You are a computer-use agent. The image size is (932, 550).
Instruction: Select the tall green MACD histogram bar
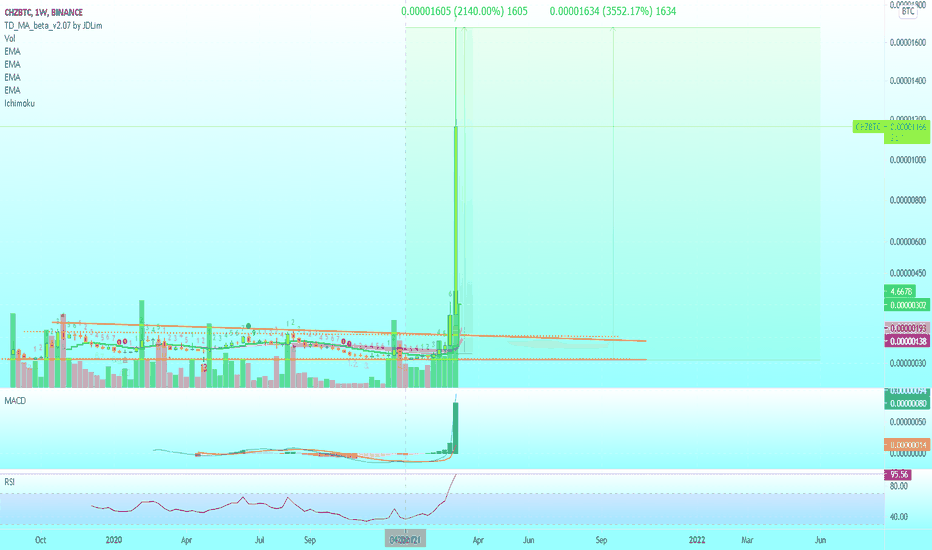coord(456,428)
